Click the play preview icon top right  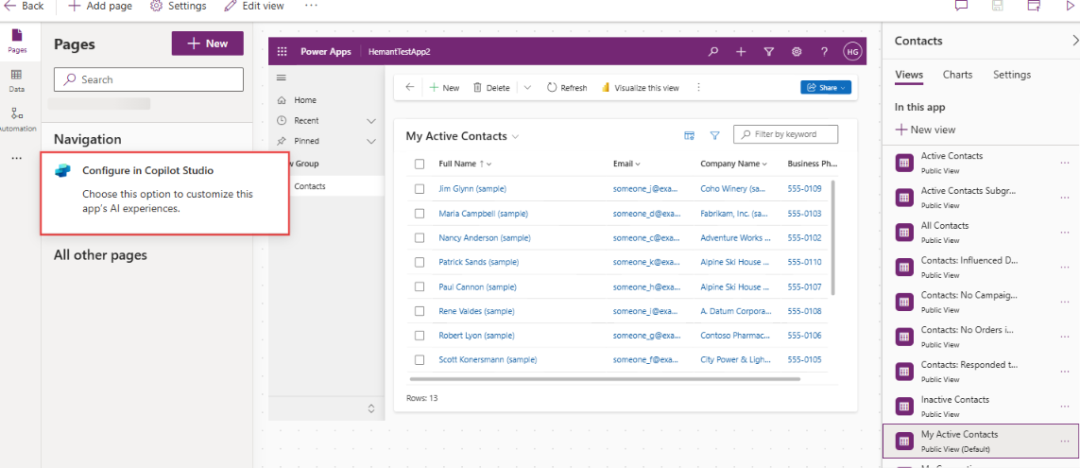pyautogui.click(x=1070, y=6)
